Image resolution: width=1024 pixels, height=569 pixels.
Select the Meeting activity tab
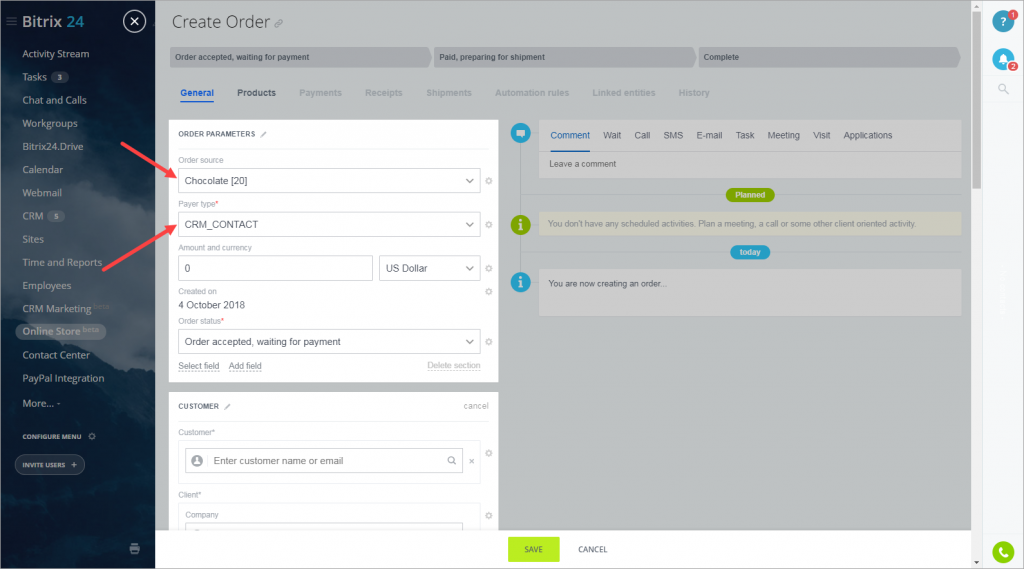[x=783, y=135]
